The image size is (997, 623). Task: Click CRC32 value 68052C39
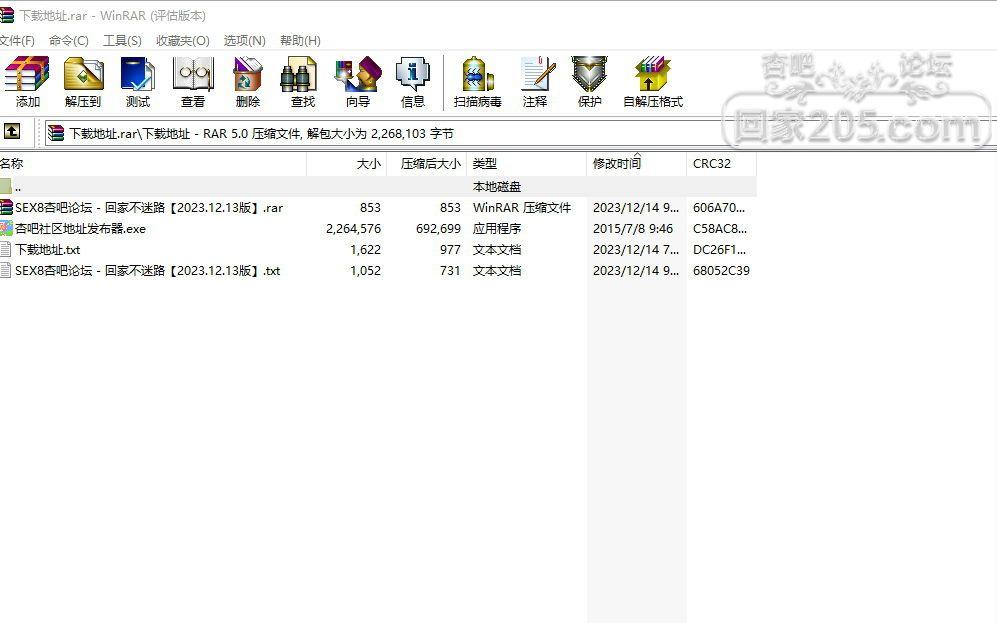coord(721,270)
